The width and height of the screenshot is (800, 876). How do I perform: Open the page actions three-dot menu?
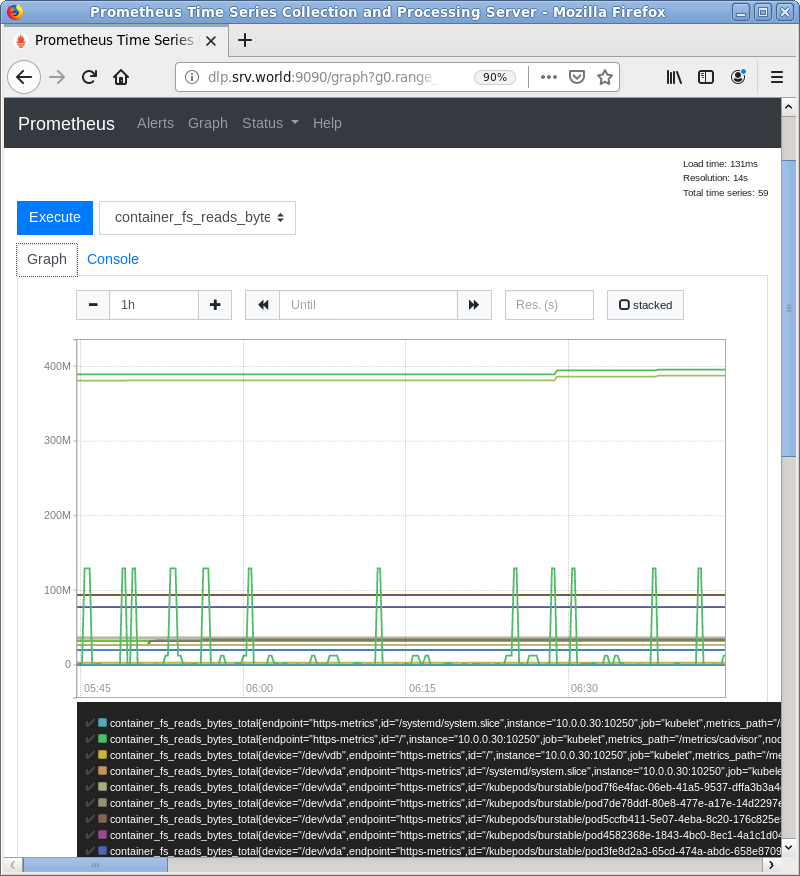click(549, 77)
